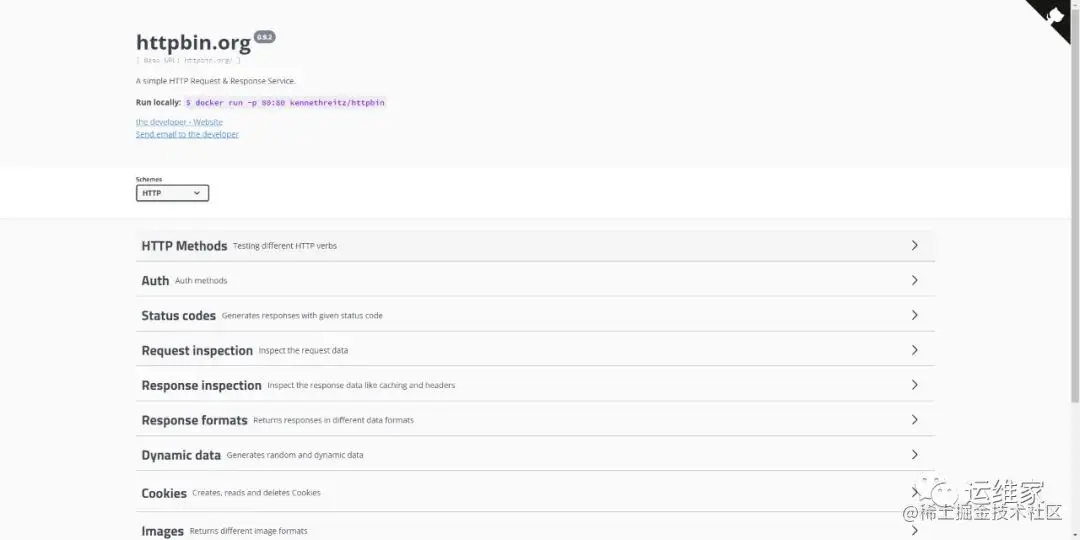Click the docker run command code
1080x540 pixels.
coord(285,103)
